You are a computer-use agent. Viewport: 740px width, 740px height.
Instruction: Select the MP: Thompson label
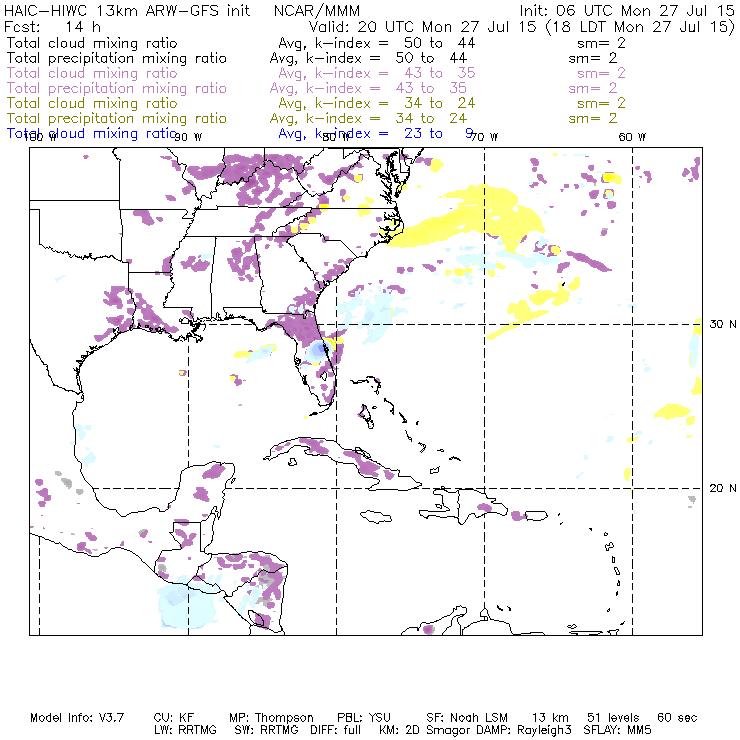[271, 718]
